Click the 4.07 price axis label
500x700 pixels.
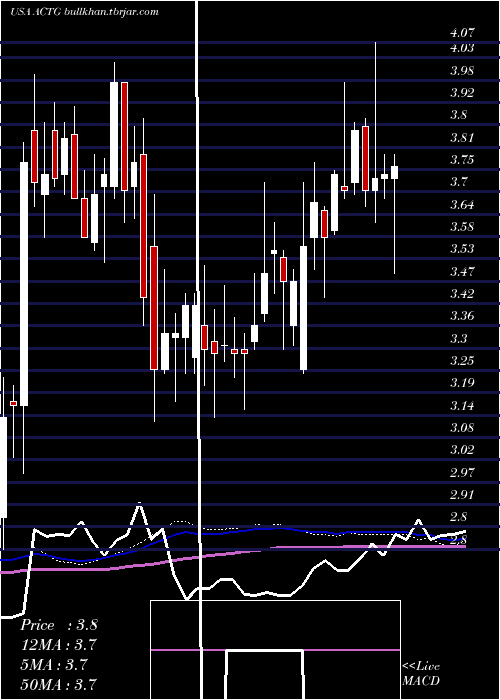pyautogui.click(x=462, y=32)
